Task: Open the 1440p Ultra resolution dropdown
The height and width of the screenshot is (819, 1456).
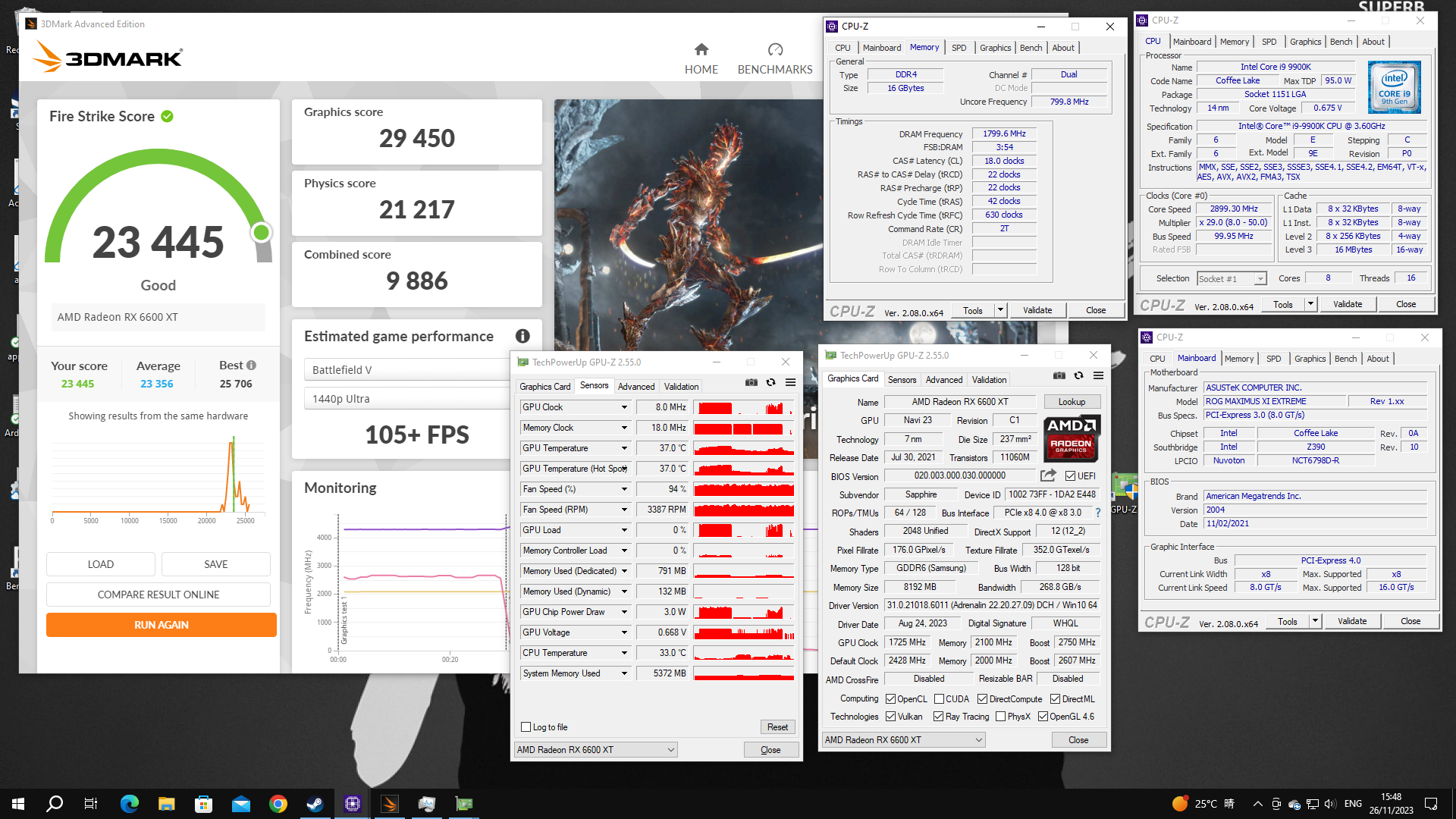Action: [x=409, y=398]
